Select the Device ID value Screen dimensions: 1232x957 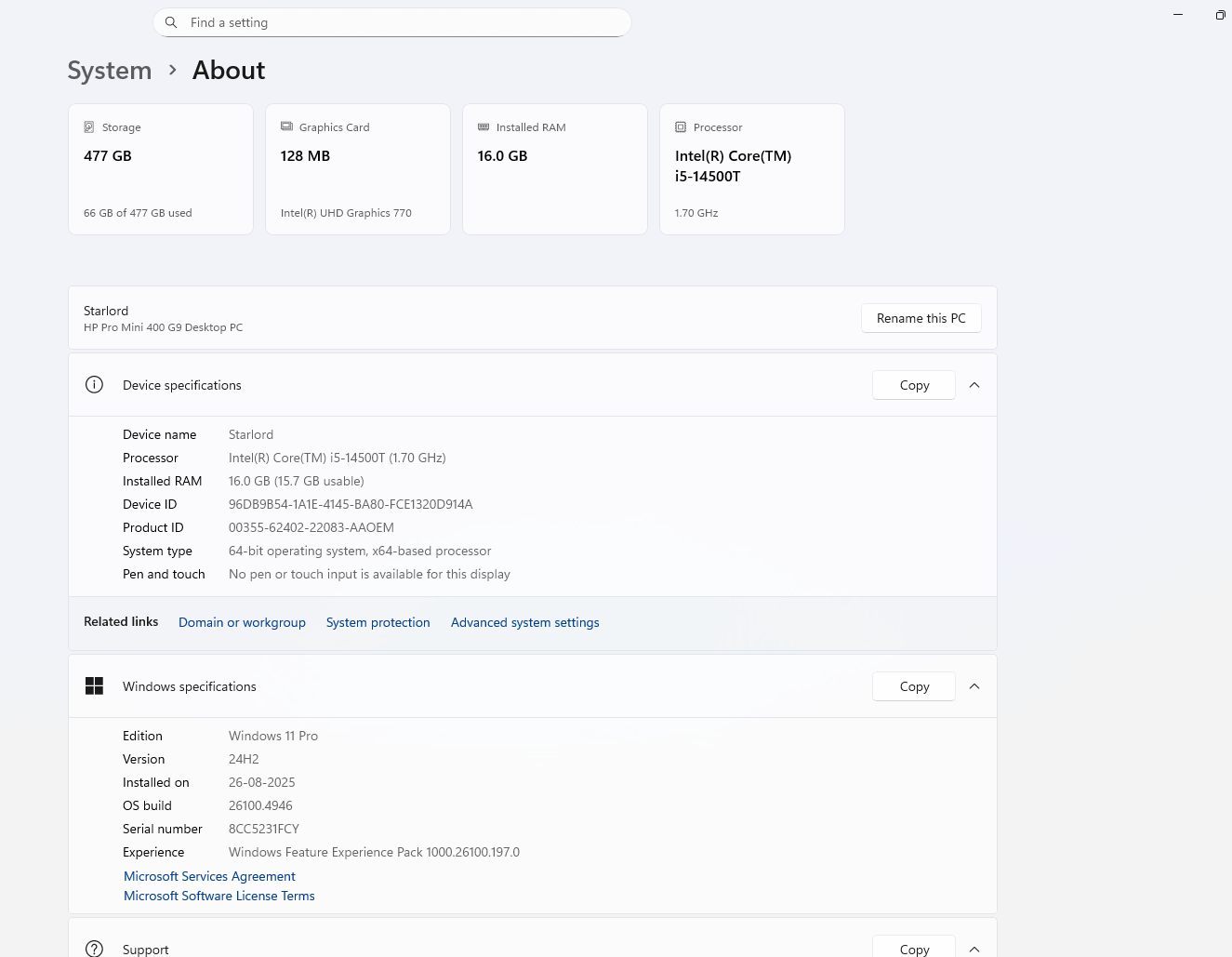point(351,504)
